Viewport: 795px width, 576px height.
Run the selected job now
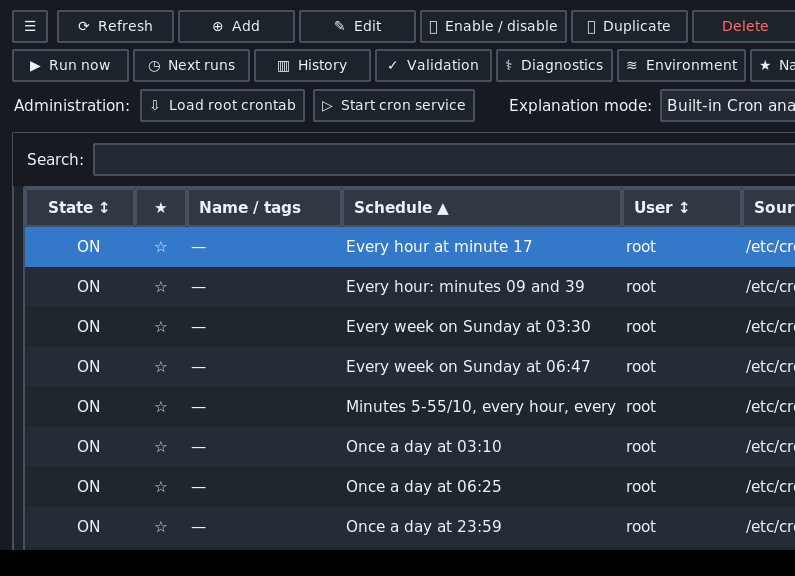[x=70, y=65]
